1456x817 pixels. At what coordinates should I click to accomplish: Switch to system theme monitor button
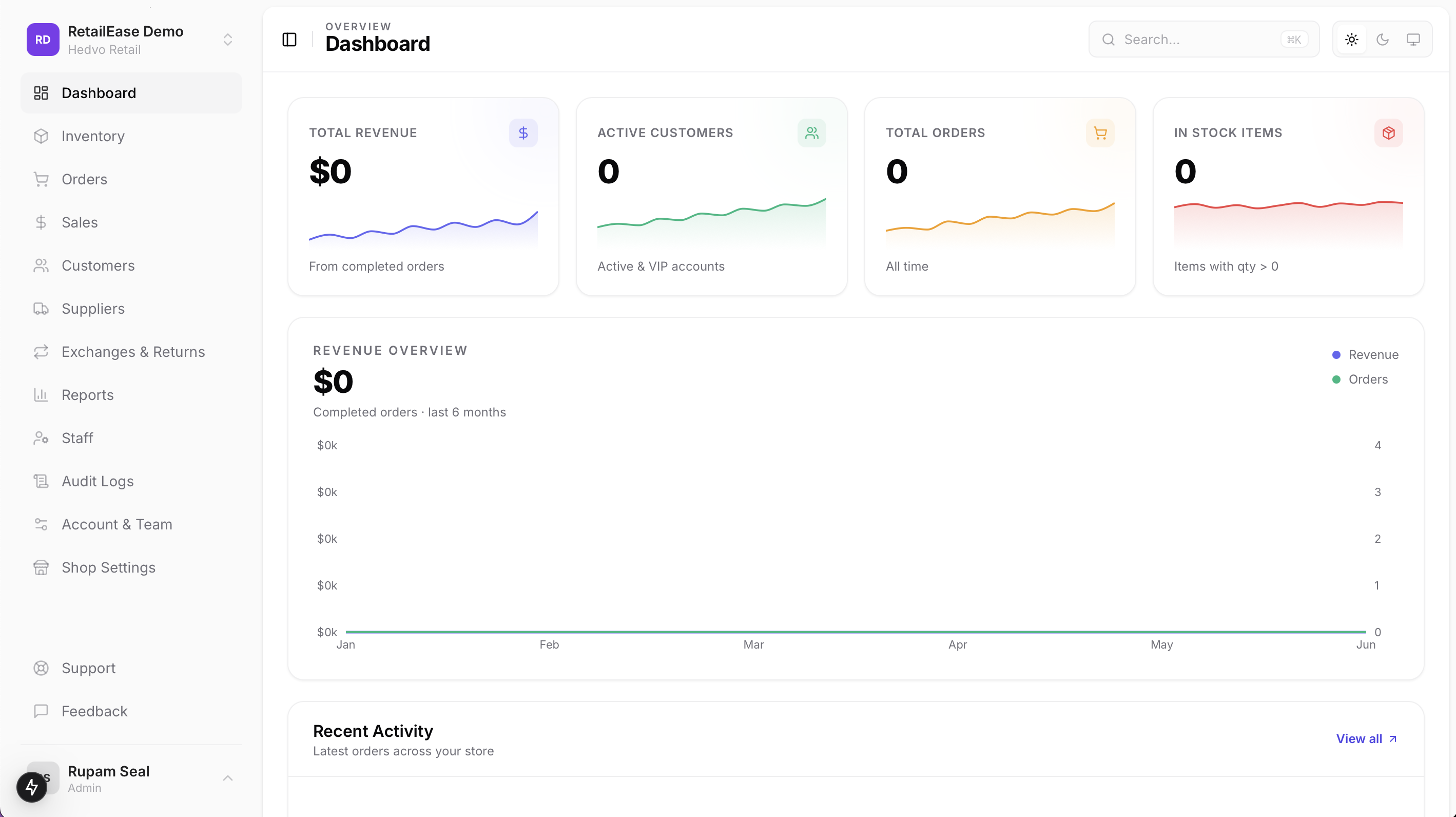(1413, 40)
